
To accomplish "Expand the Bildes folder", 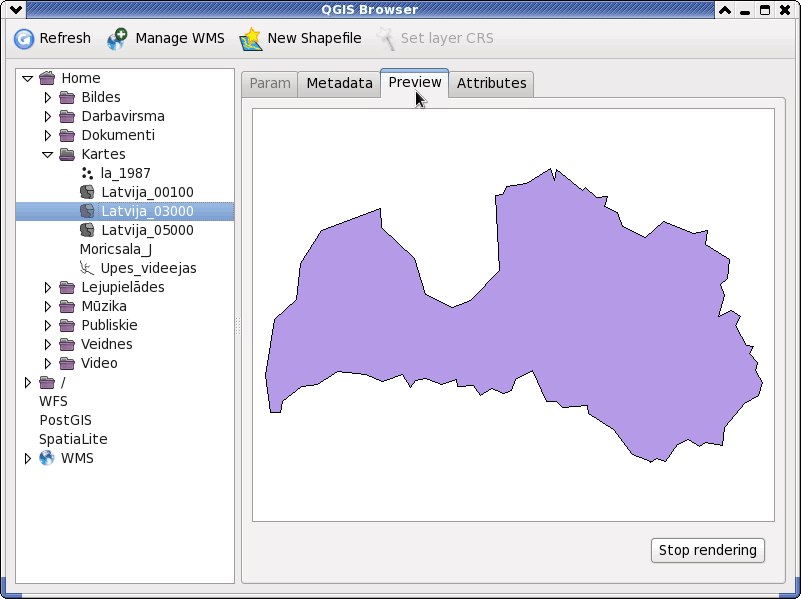I will pyautogui.click(x=48, y=97).
